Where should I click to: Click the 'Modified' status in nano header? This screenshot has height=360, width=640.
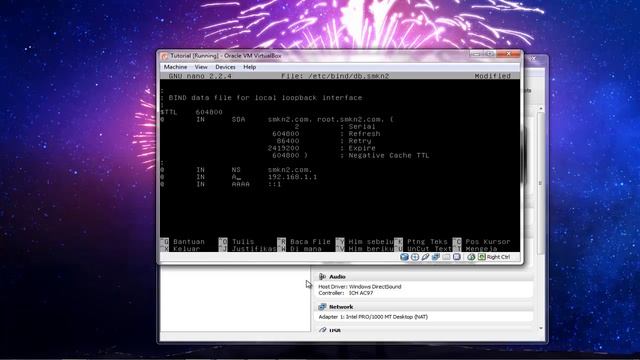[x=492, y=76]
